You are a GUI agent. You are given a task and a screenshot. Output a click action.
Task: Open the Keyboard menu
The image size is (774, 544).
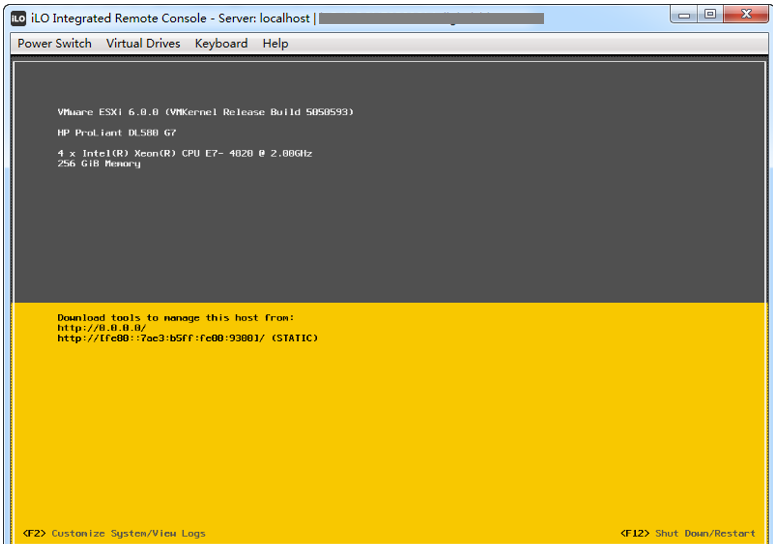point(221,43)
